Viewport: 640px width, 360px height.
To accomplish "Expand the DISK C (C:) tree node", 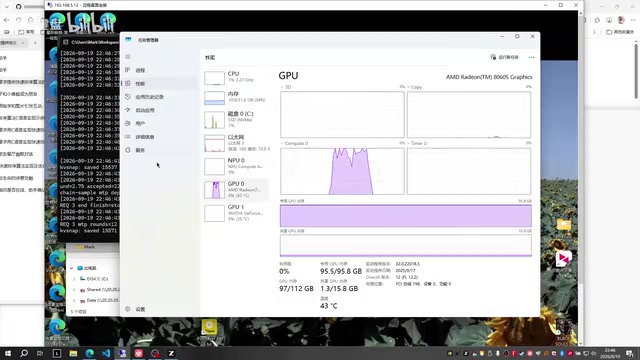I will 74,279.
